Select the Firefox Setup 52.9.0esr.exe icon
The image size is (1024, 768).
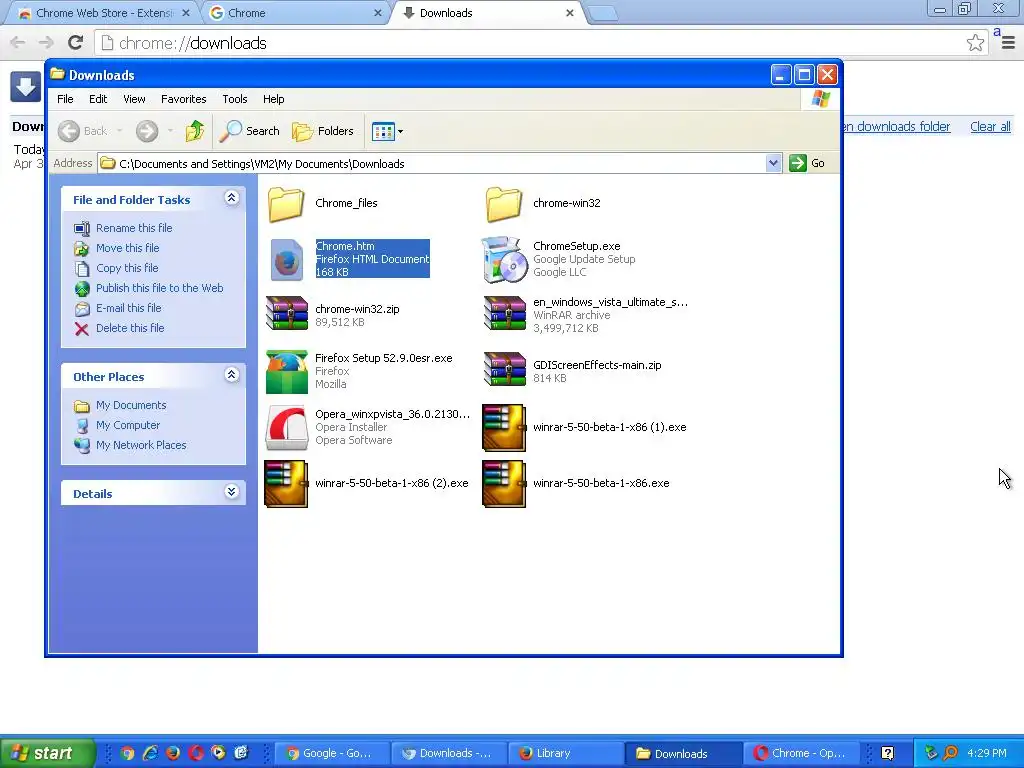(286, 372)
